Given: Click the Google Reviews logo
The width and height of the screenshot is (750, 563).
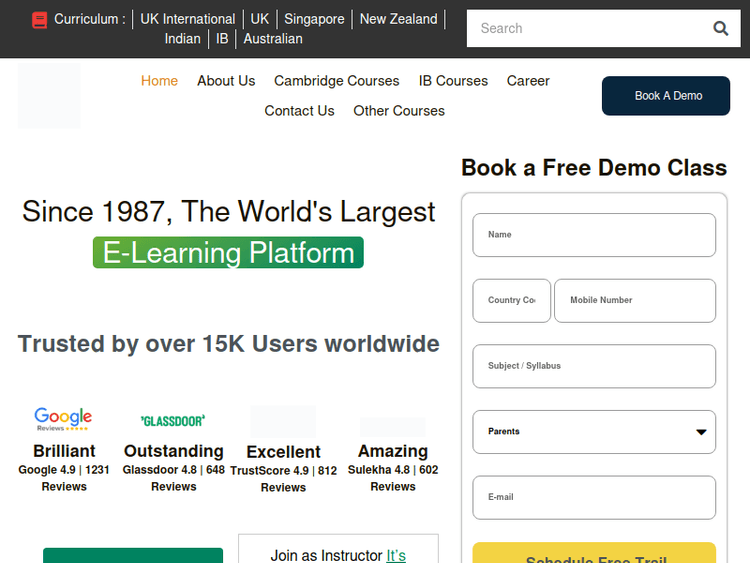Looking at the screenshot, I should 63,419.
